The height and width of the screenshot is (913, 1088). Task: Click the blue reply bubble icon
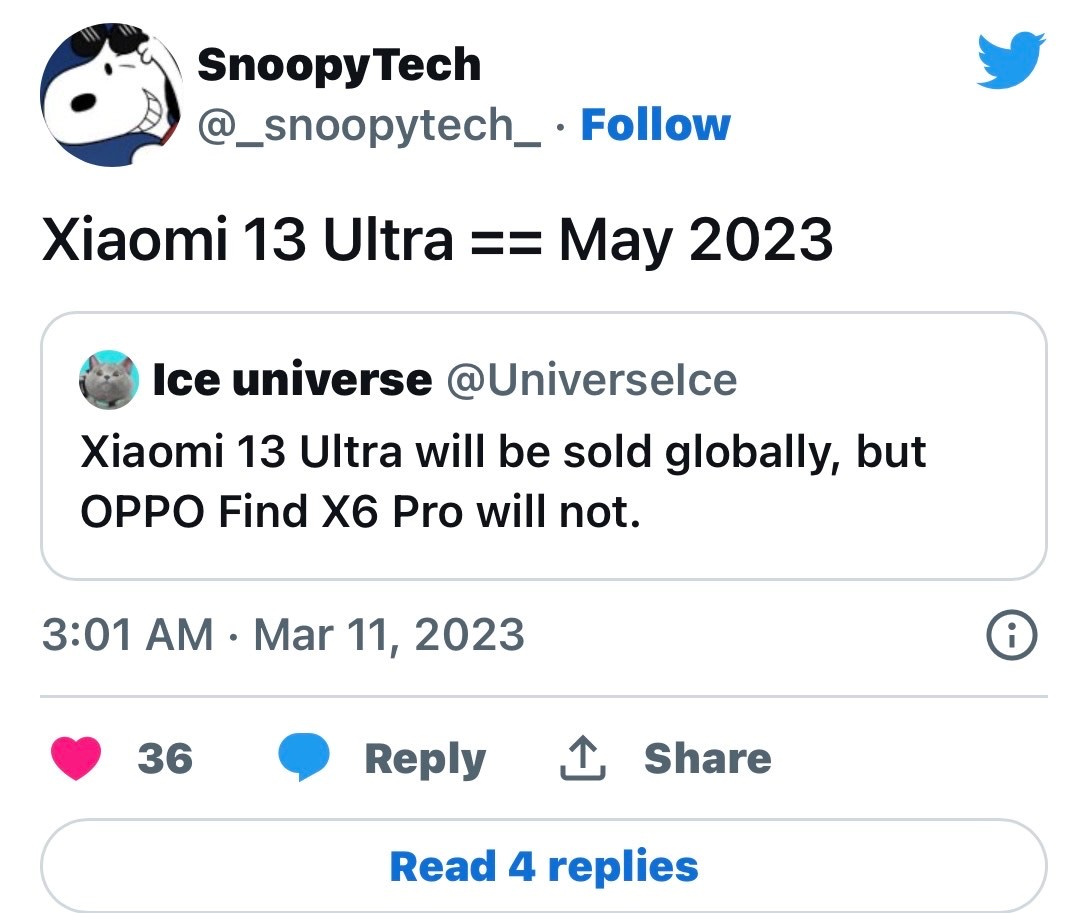(x=304, y=759)
